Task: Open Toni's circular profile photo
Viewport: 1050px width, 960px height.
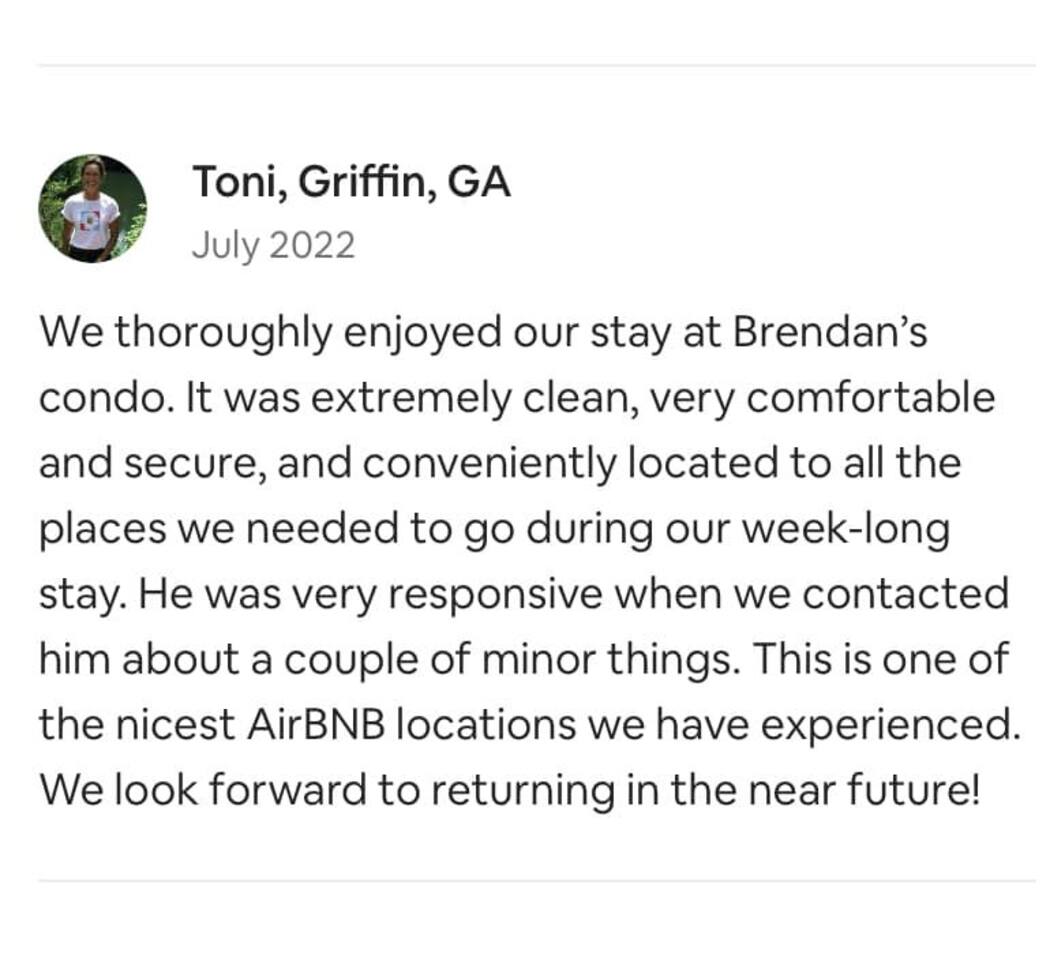Action: click(92, 208)
